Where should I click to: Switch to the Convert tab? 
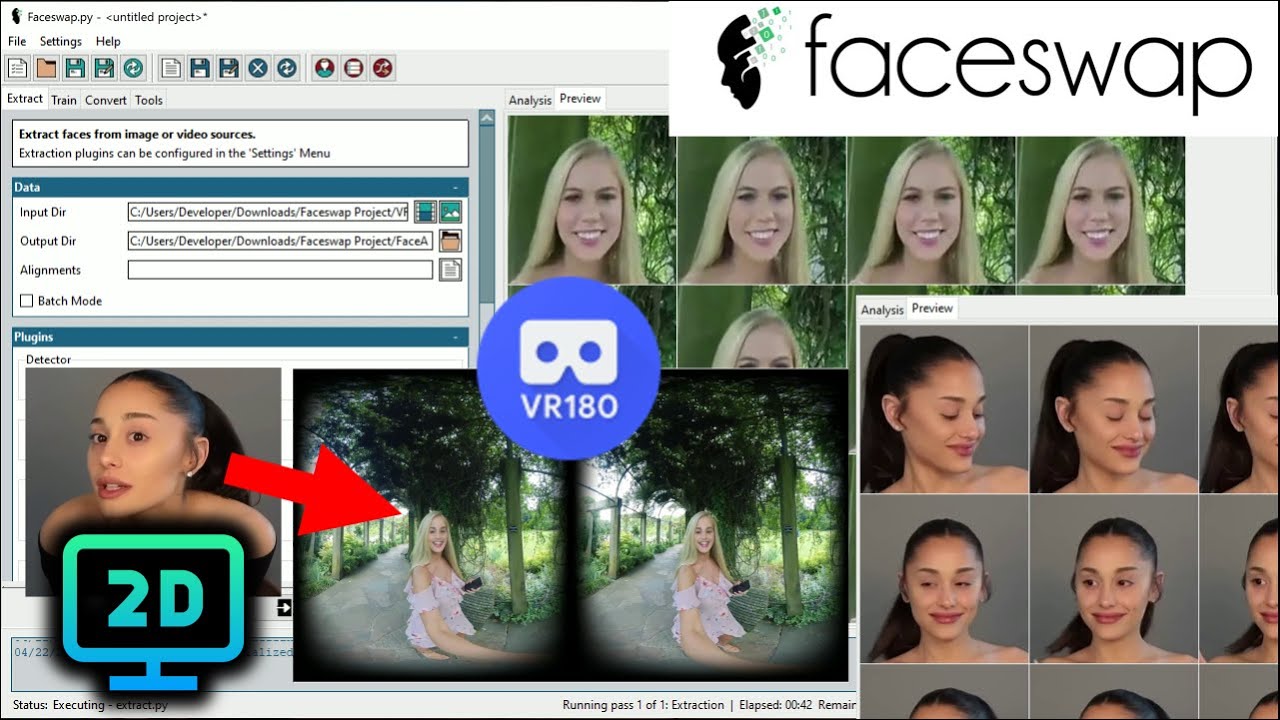106,100
